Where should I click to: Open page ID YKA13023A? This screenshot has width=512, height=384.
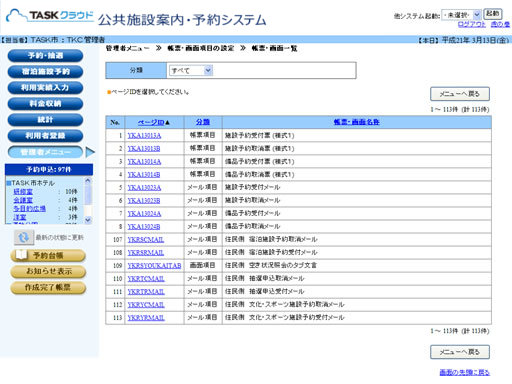[x=144, y=188]
